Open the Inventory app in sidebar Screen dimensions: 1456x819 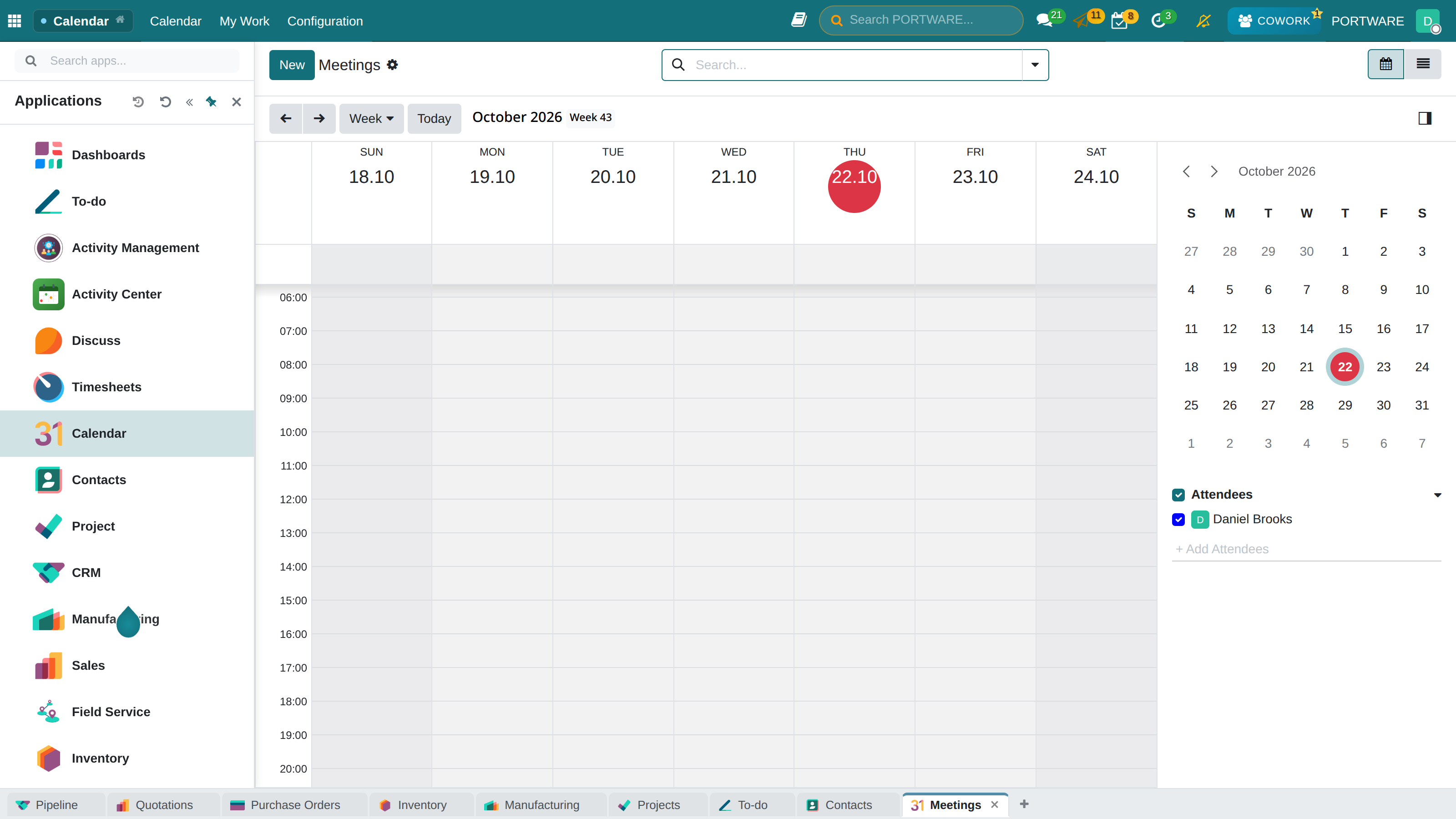point(127,758)
